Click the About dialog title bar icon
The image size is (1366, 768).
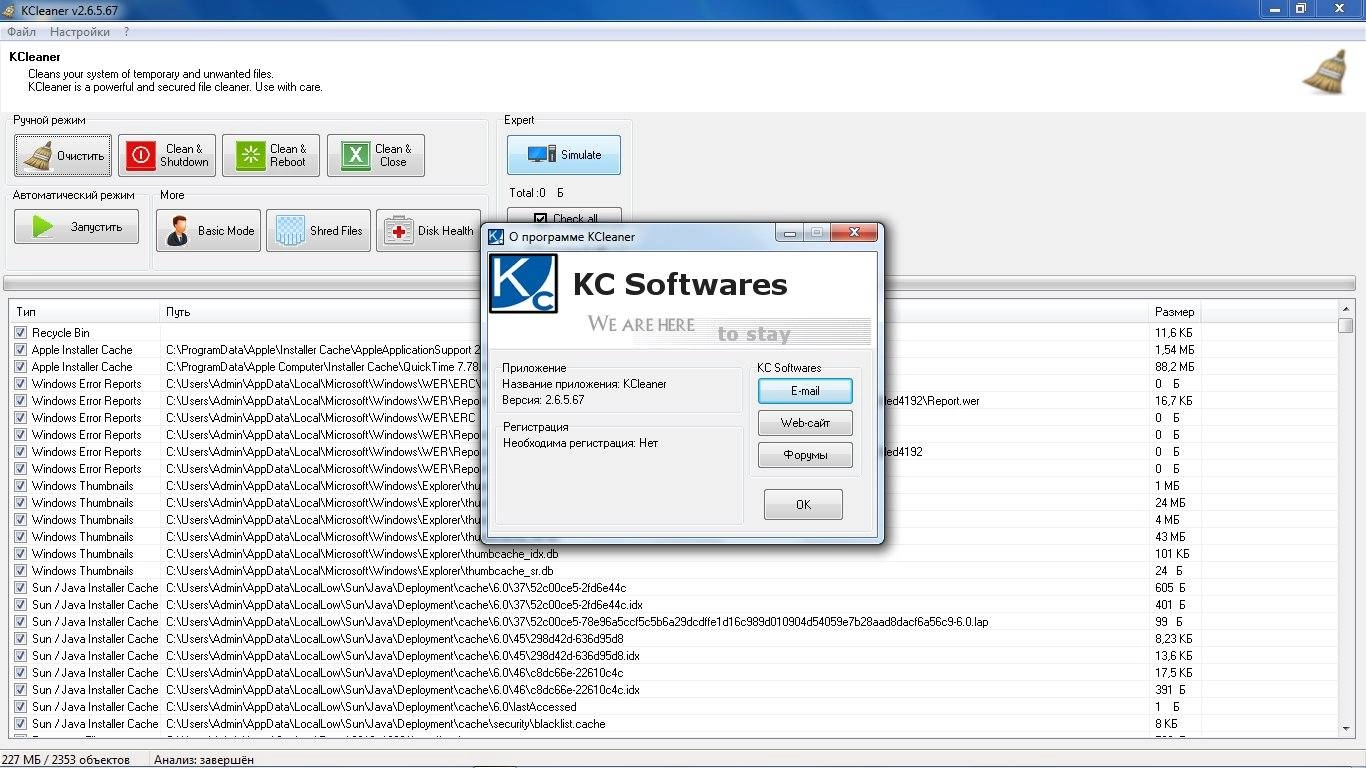click(495, 236)
